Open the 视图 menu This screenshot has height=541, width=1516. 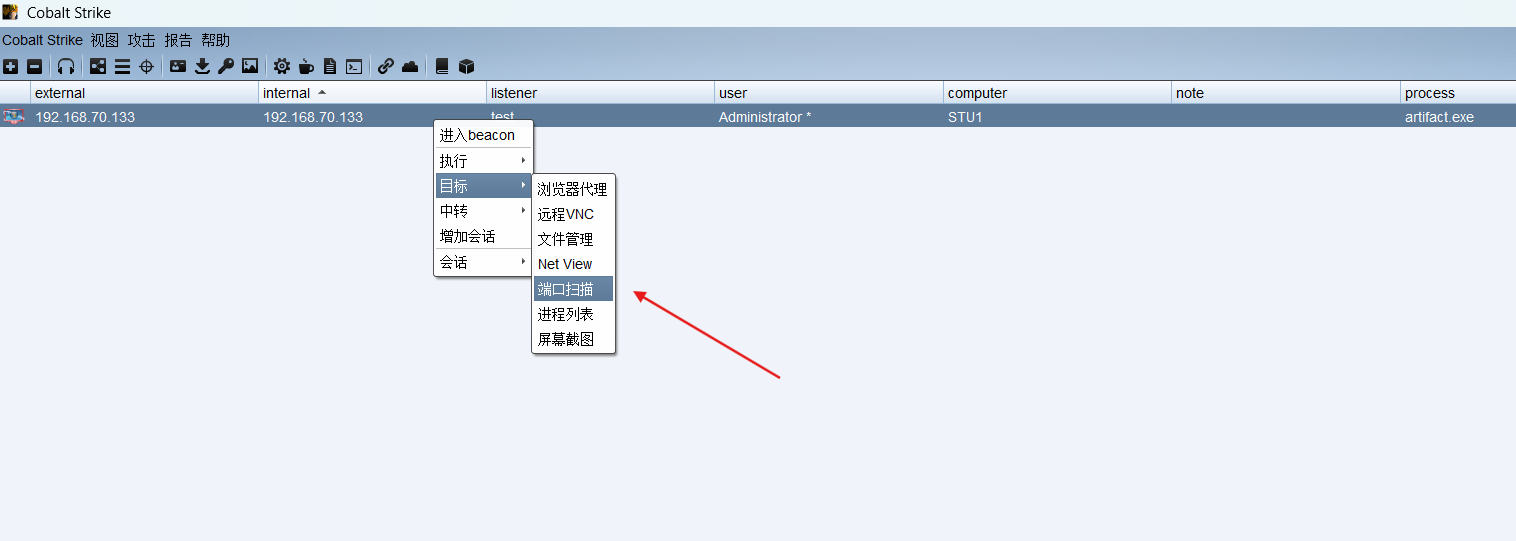104,40
